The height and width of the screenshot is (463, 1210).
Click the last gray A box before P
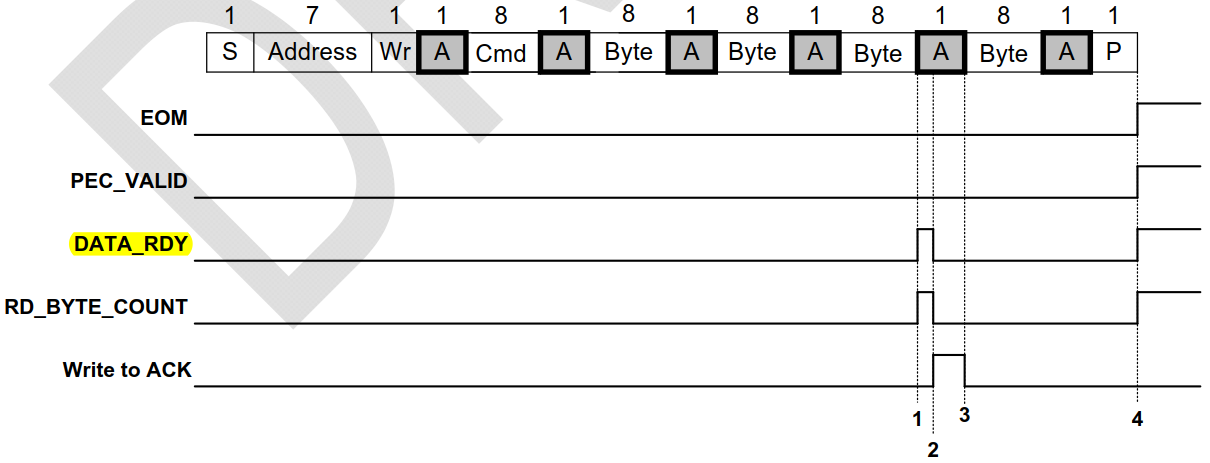[1066, 52]
